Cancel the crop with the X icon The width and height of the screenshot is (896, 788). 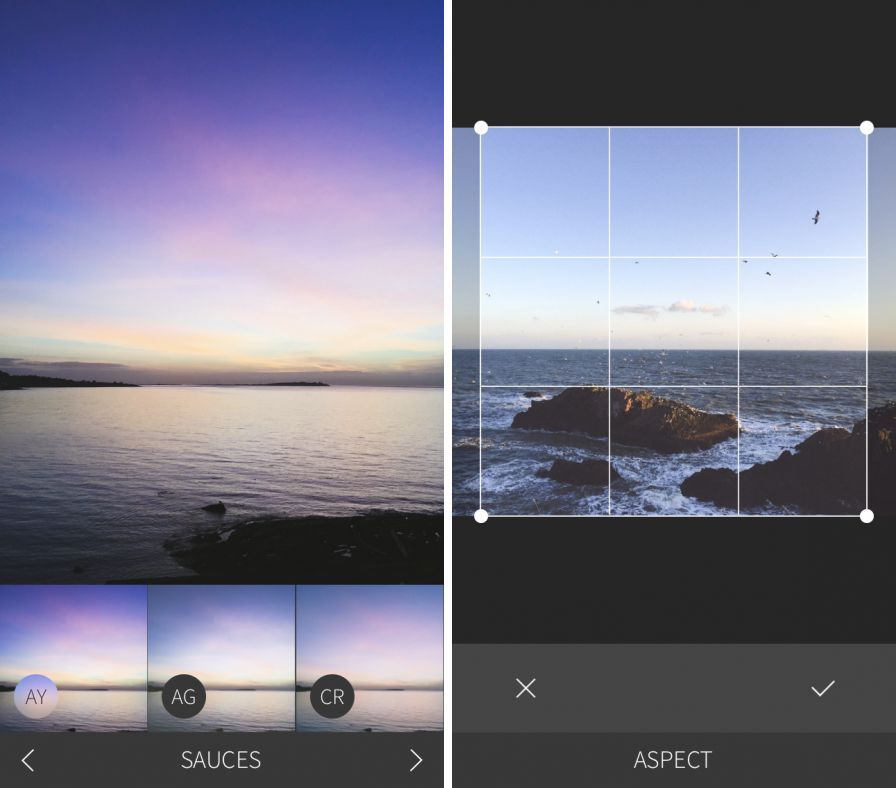[x=526, y=688]
